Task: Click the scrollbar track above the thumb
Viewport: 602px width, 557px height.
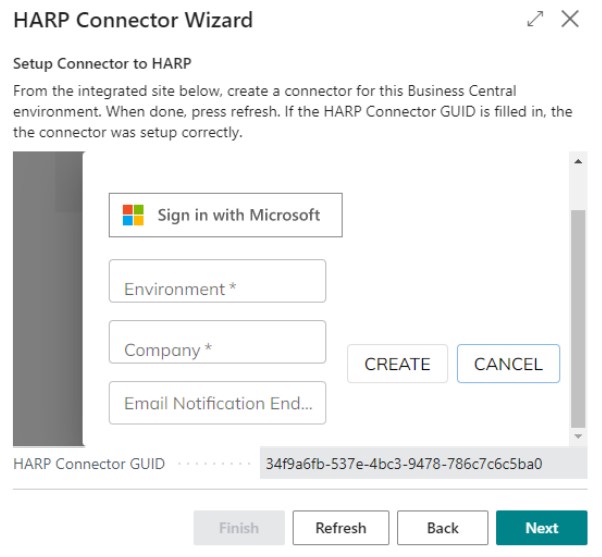Action: (x=578, y=189)
